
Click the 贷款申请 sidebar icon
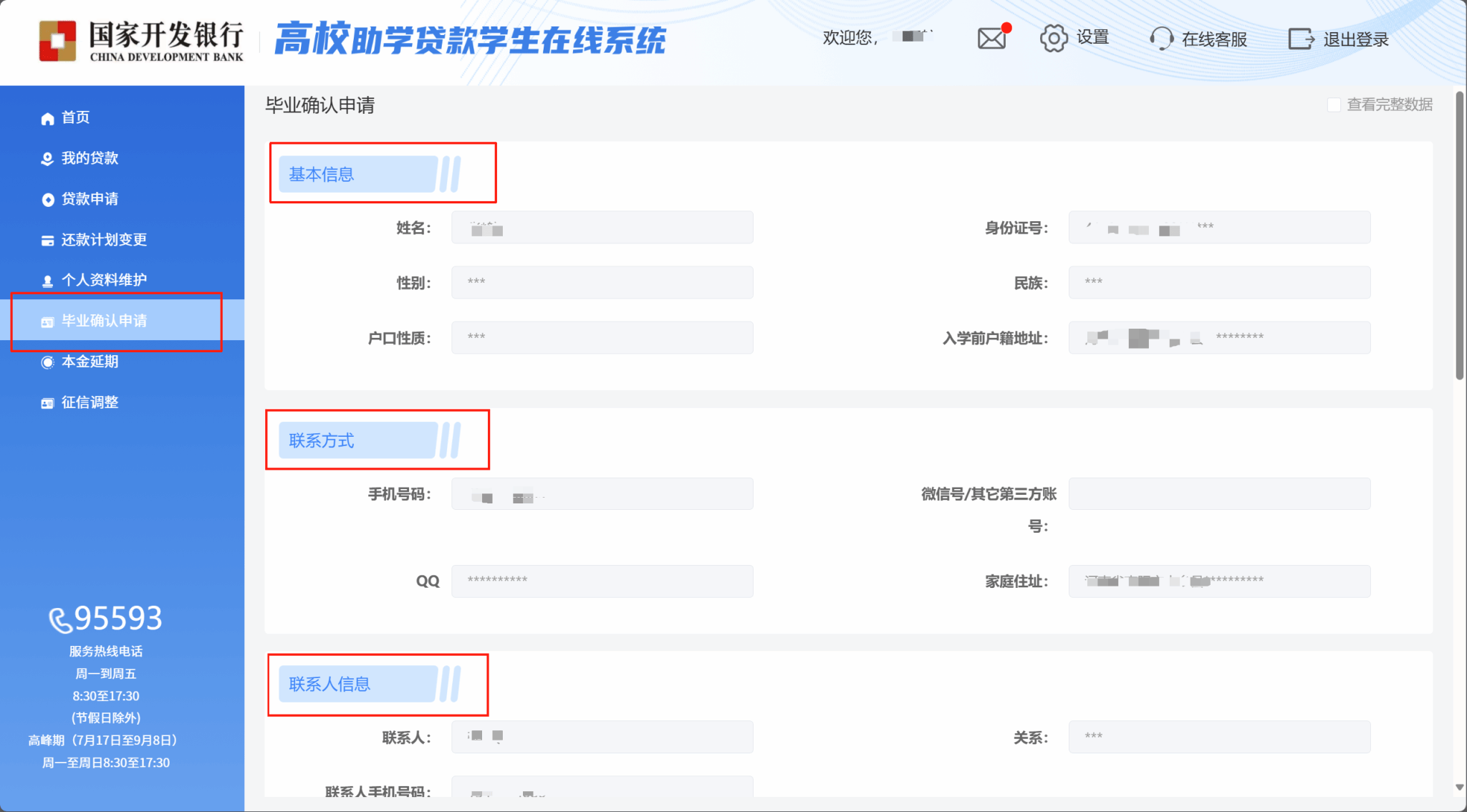(47, 200)
